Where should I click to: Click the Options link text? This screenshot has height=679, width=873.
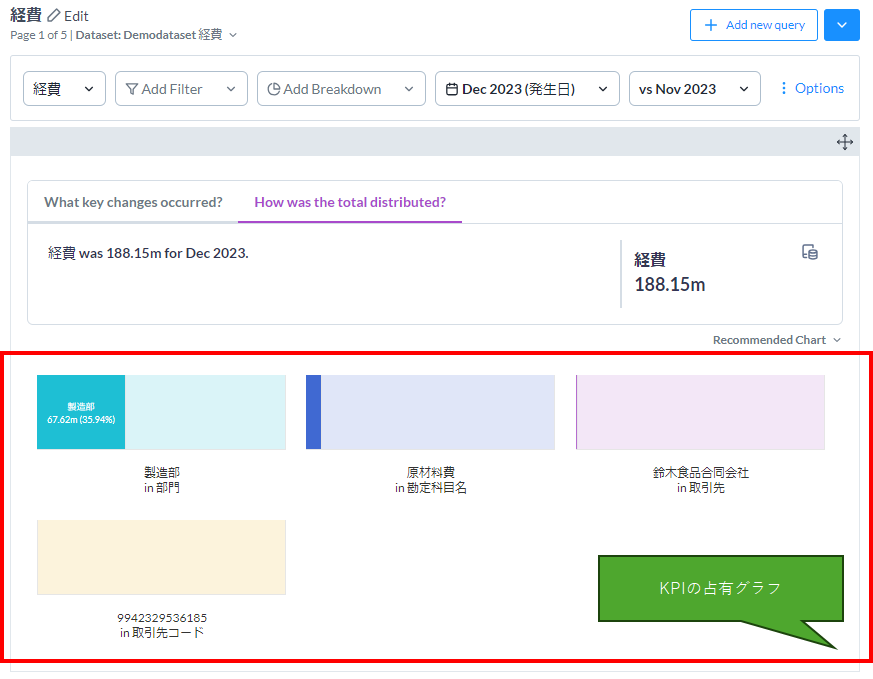pyautogui.click(x=819, y=88)
